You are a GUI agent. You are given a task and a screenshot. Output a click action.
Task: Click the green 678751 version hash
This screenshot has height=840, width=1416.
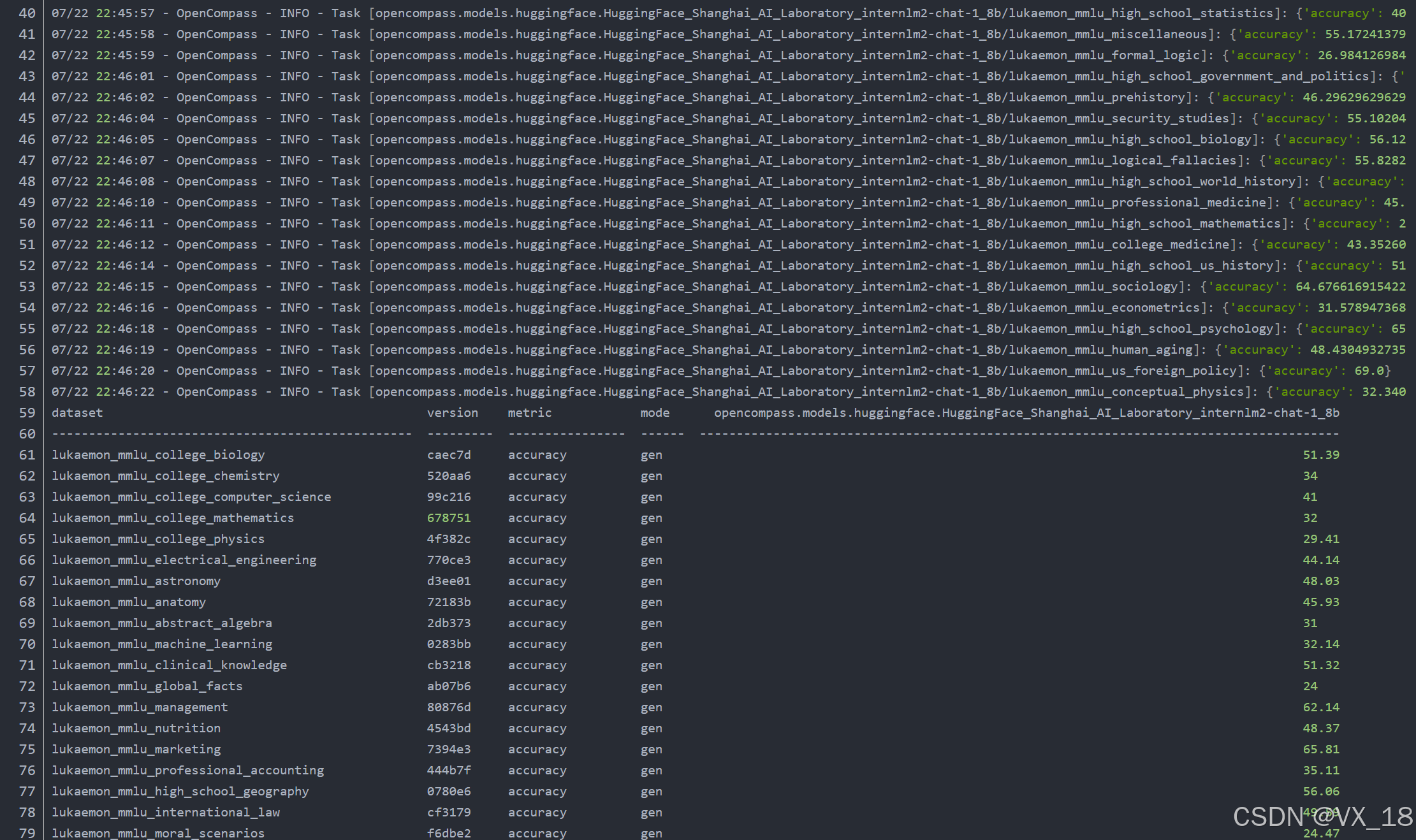coord(449,518)
